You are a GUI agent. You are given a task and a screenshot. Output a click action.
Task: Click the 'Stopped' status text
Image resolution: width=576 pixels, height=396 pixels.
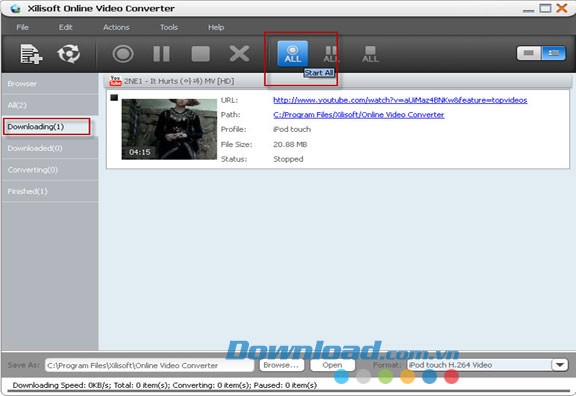tap(288, 159)
